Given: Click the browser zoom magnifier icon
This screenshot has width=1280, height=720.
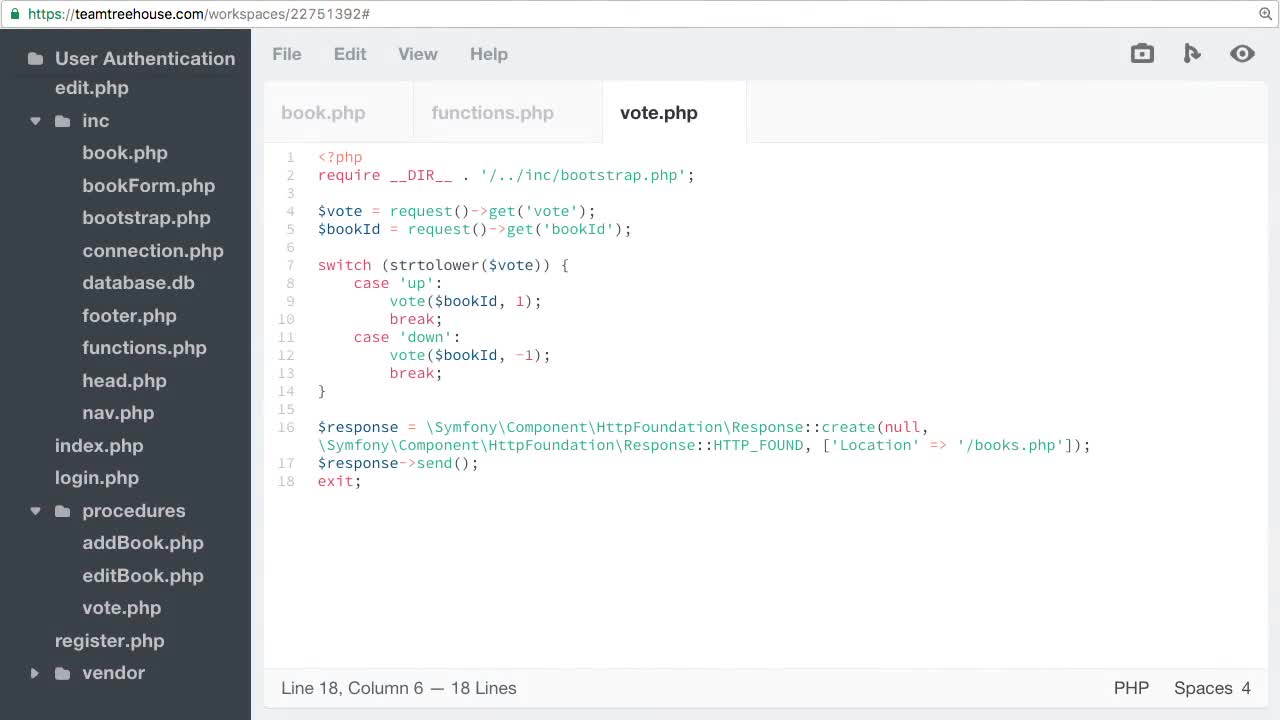Looking at the screenshot, I should (1265, 14).
